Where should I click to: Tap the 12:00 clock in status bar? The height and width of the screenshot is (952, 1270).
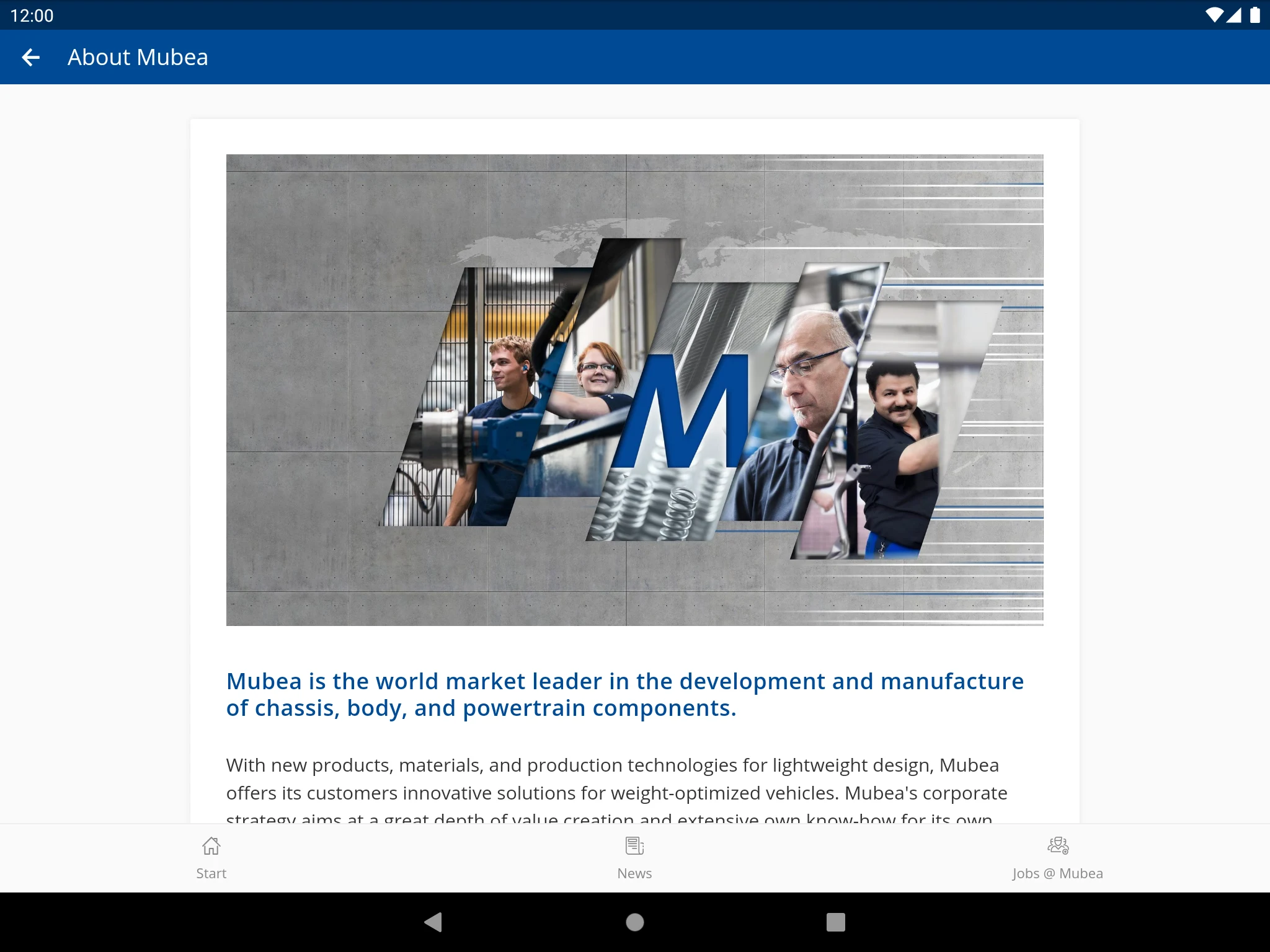[32, 15]
